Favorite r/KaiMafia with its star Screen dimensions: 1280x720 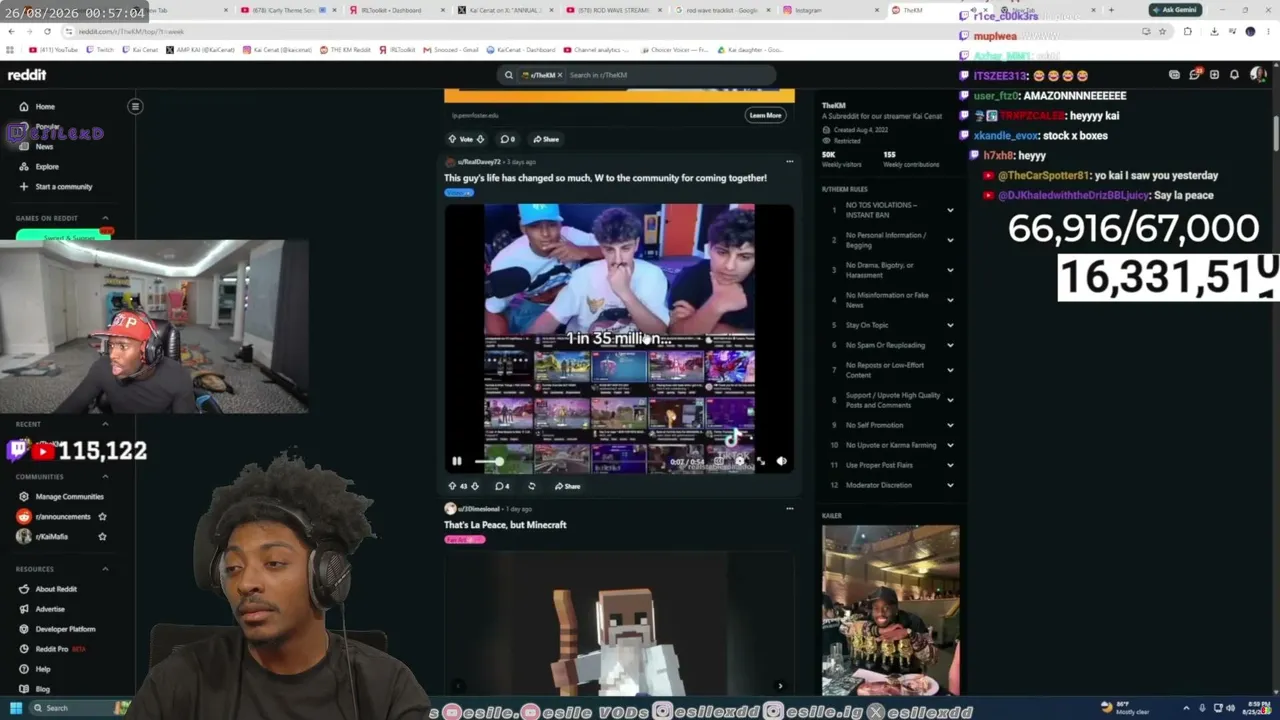[102, 537]
